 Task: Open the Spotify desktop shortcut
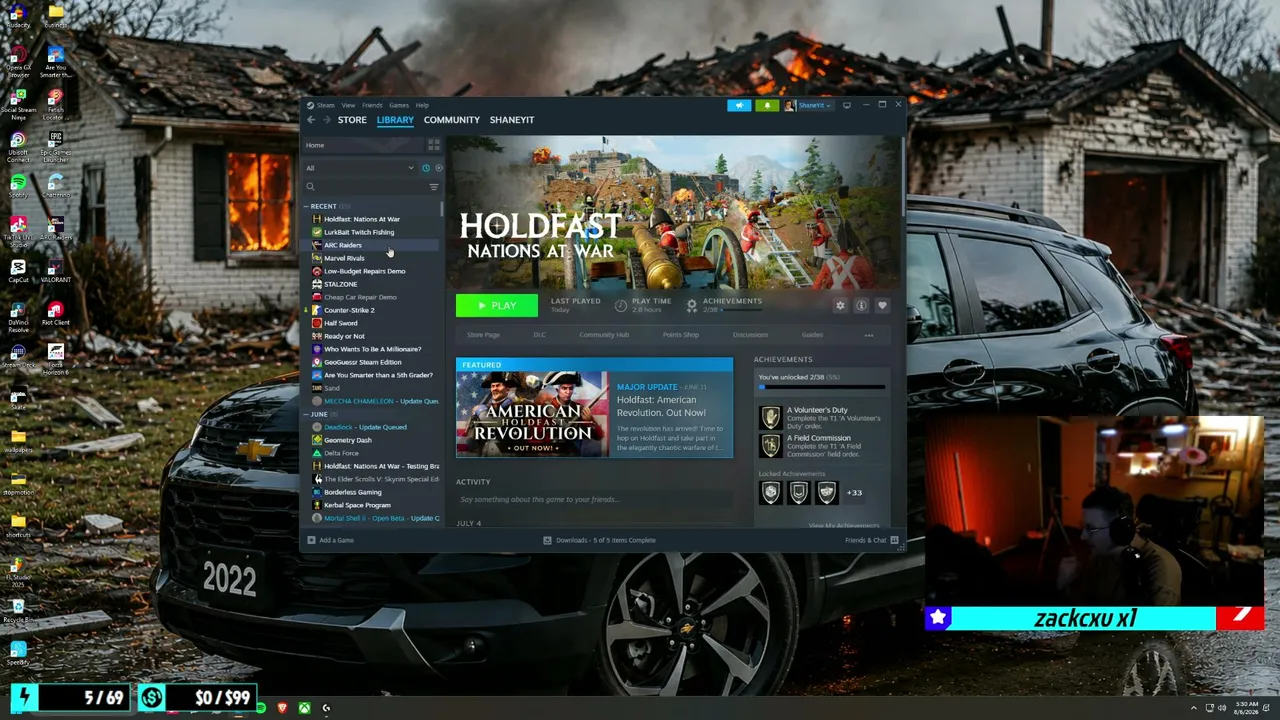(18, 185)
